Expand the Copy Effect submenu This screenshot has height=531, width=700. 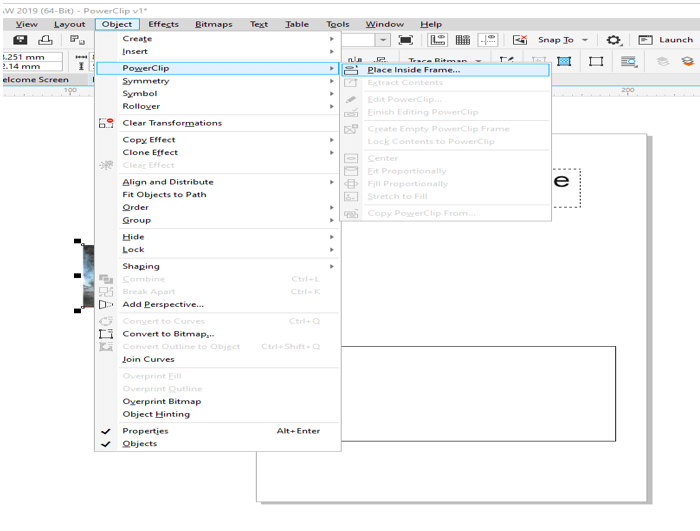pyautogui.click(x=218, y=140)
